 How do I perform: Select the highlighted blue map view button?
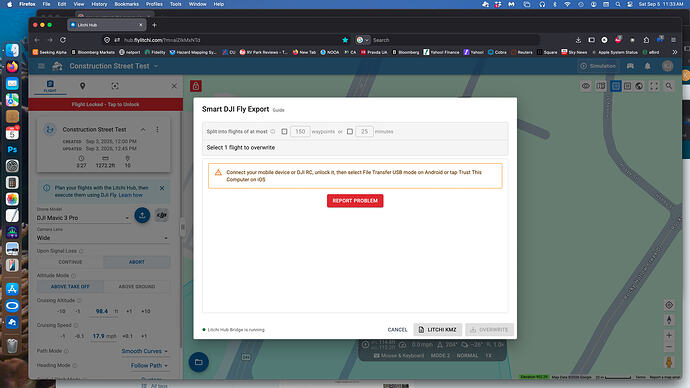[x=616, y=86]
